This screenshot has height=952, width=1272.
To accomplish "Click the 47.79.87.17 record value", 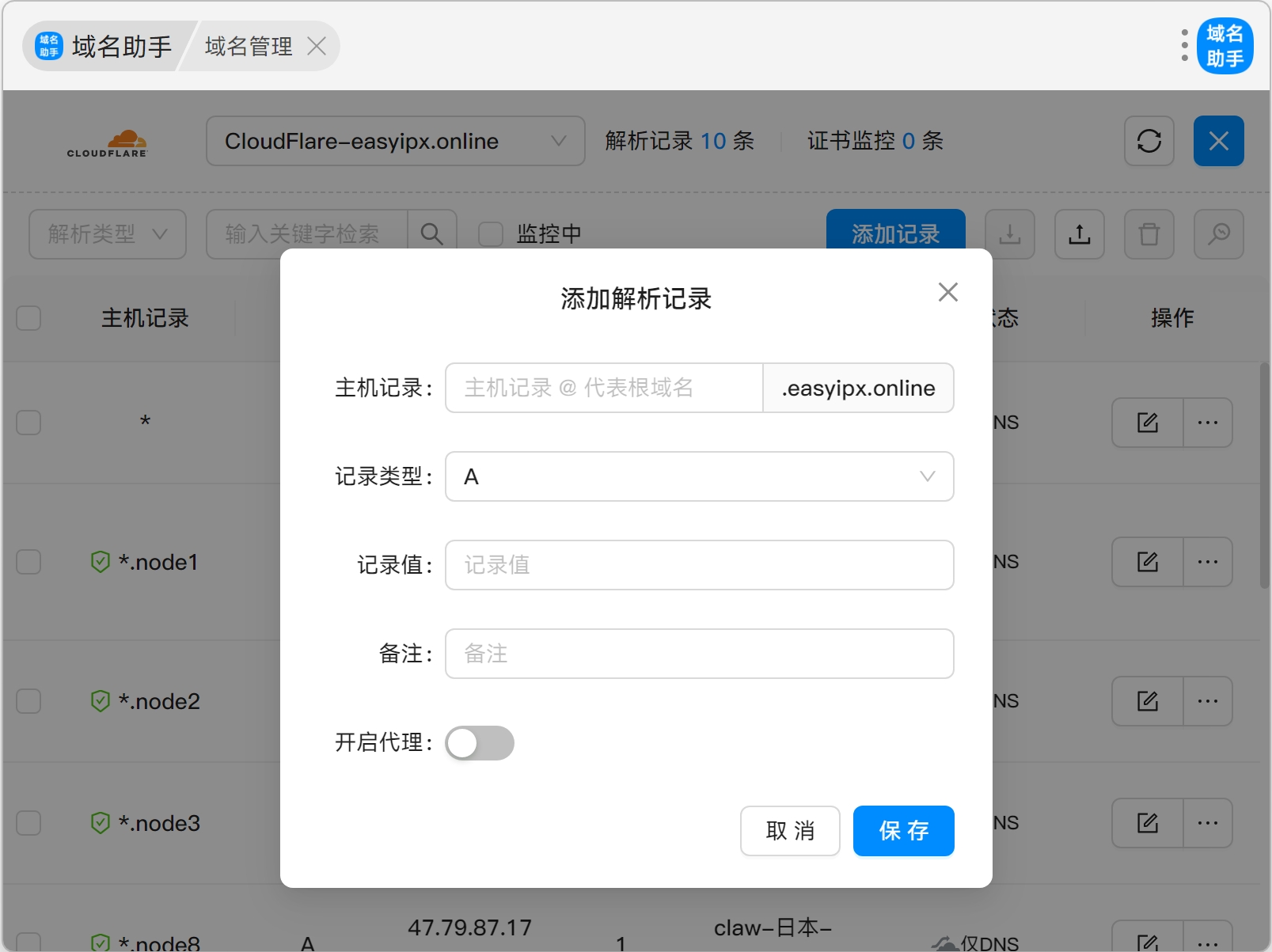I will click(470, 927).
